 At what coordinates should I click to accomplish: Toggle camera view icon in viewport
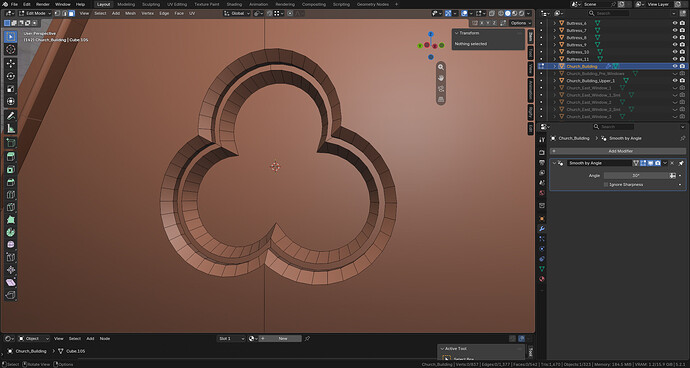[x=441, y=89]
